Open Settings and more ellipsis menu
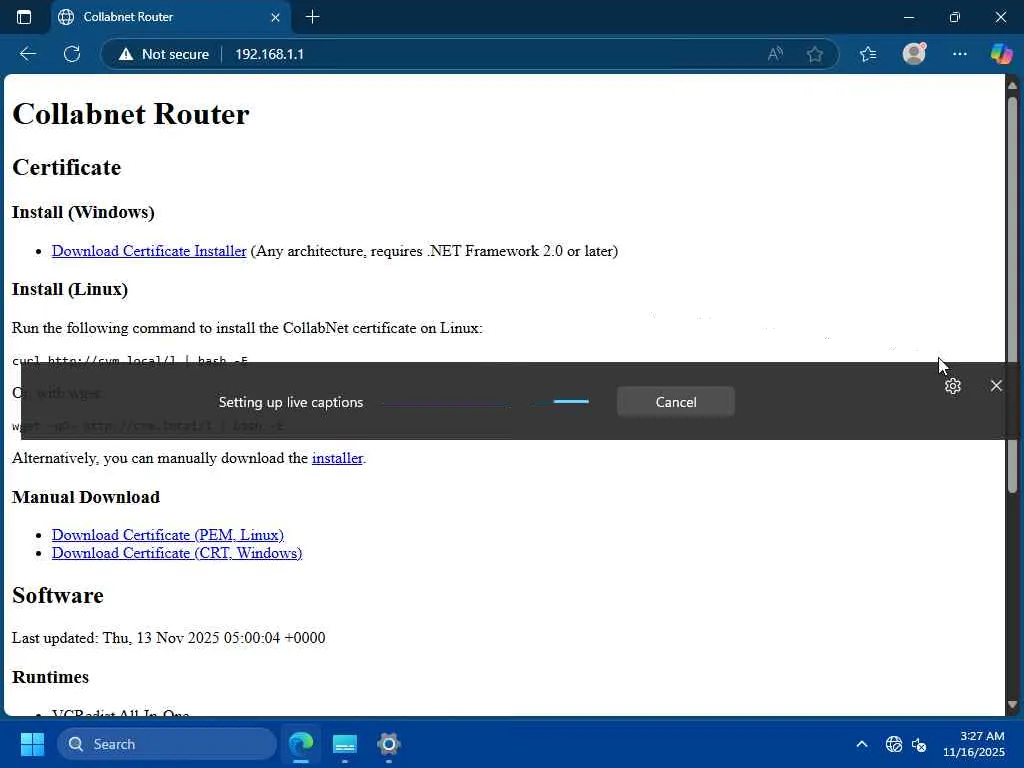This screenshot has width=1024, height=768. [x=959, y=54]
